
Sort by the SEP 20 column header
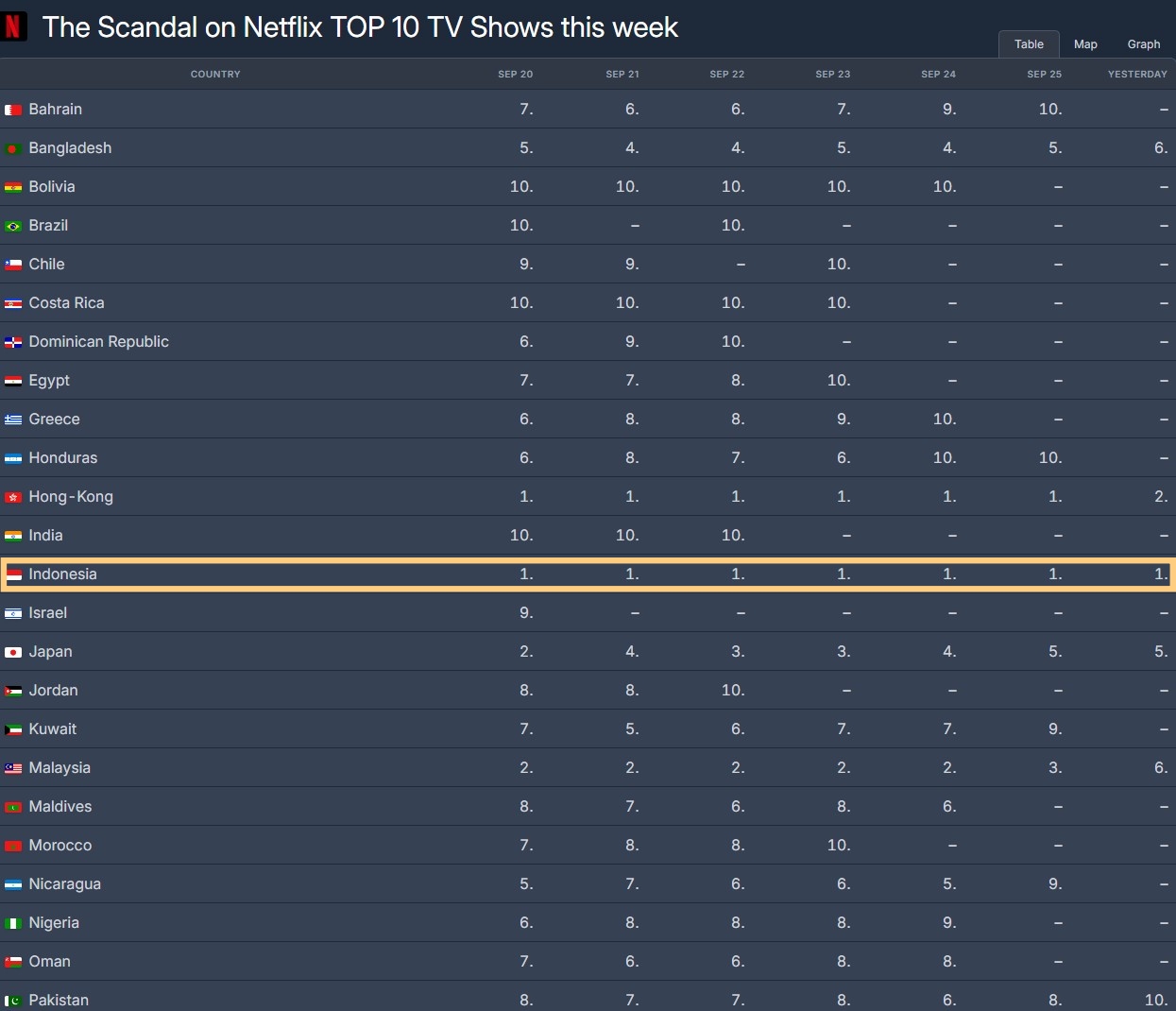tap(516, 74)
